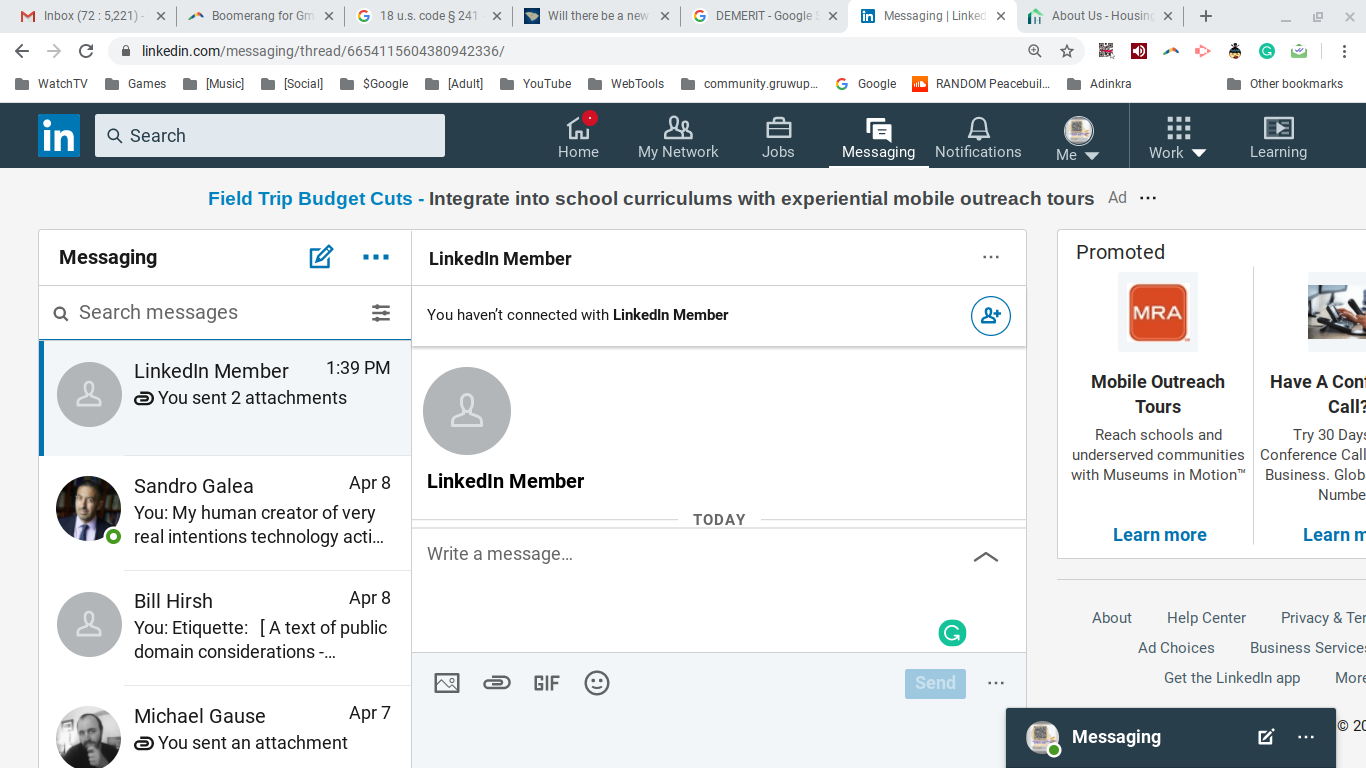Screen dimensions: 1366x768
Task: Click LinkedIn Member name in conversation header
Action: click(x=500, y=258)
